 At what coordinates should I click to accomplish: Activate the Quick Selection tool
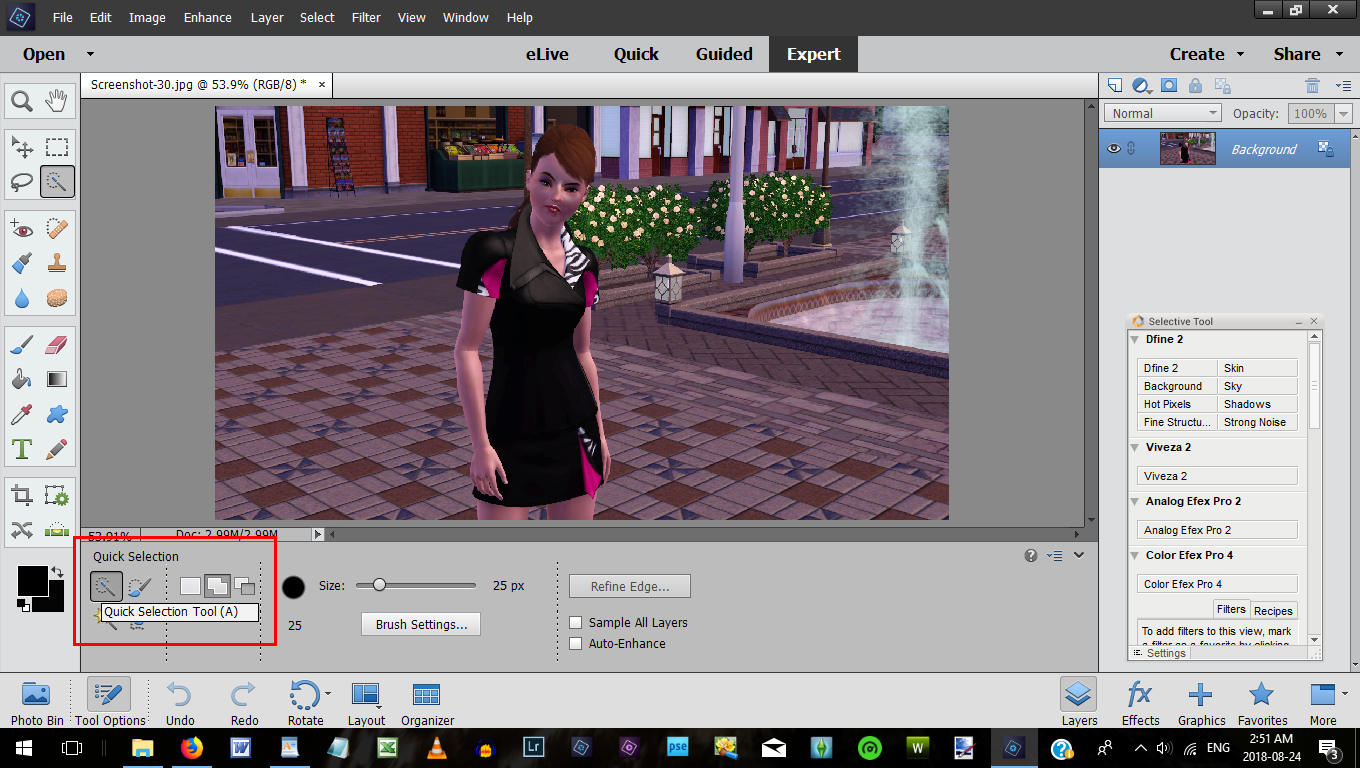click(x=57, y=181)
